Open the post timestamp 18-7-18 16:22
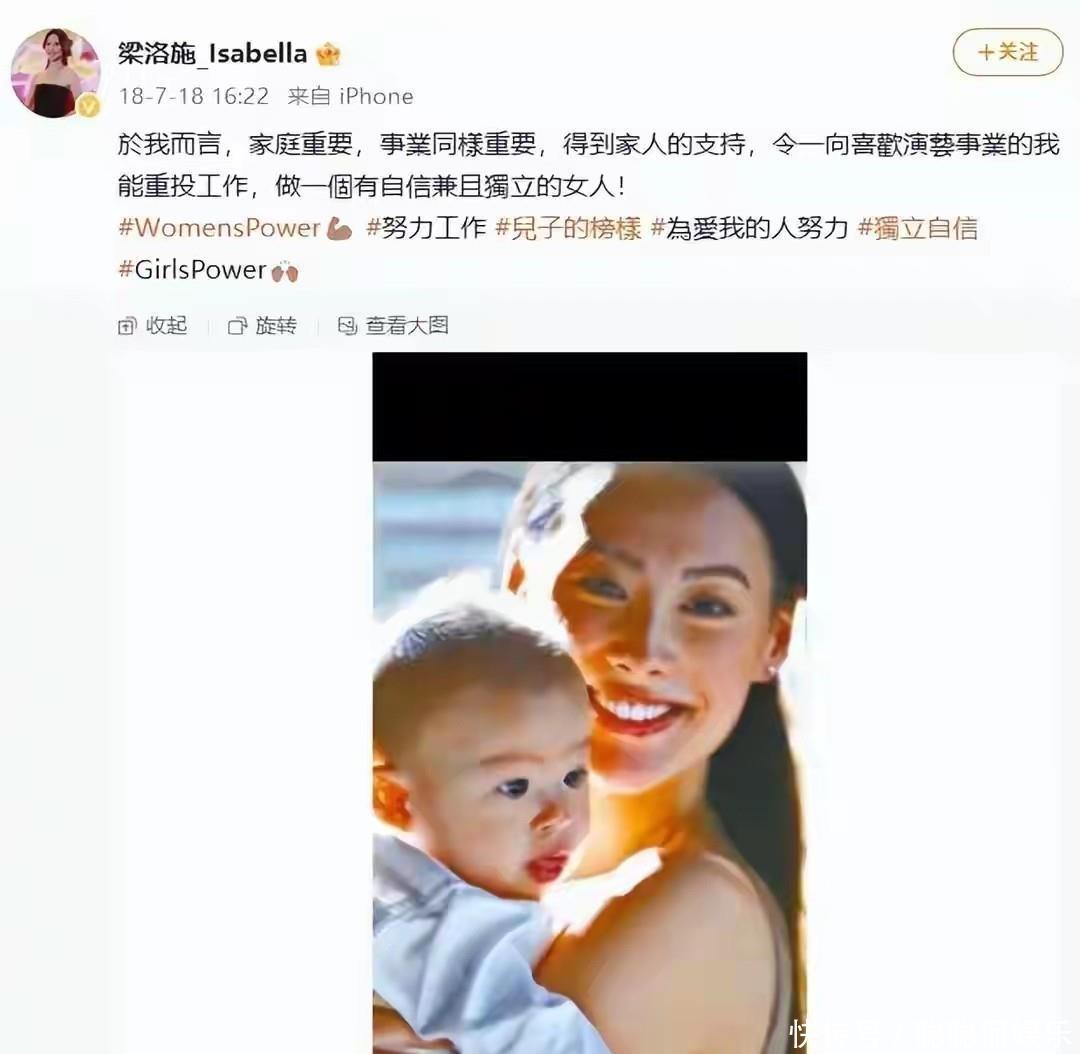 tap(194, 96)
